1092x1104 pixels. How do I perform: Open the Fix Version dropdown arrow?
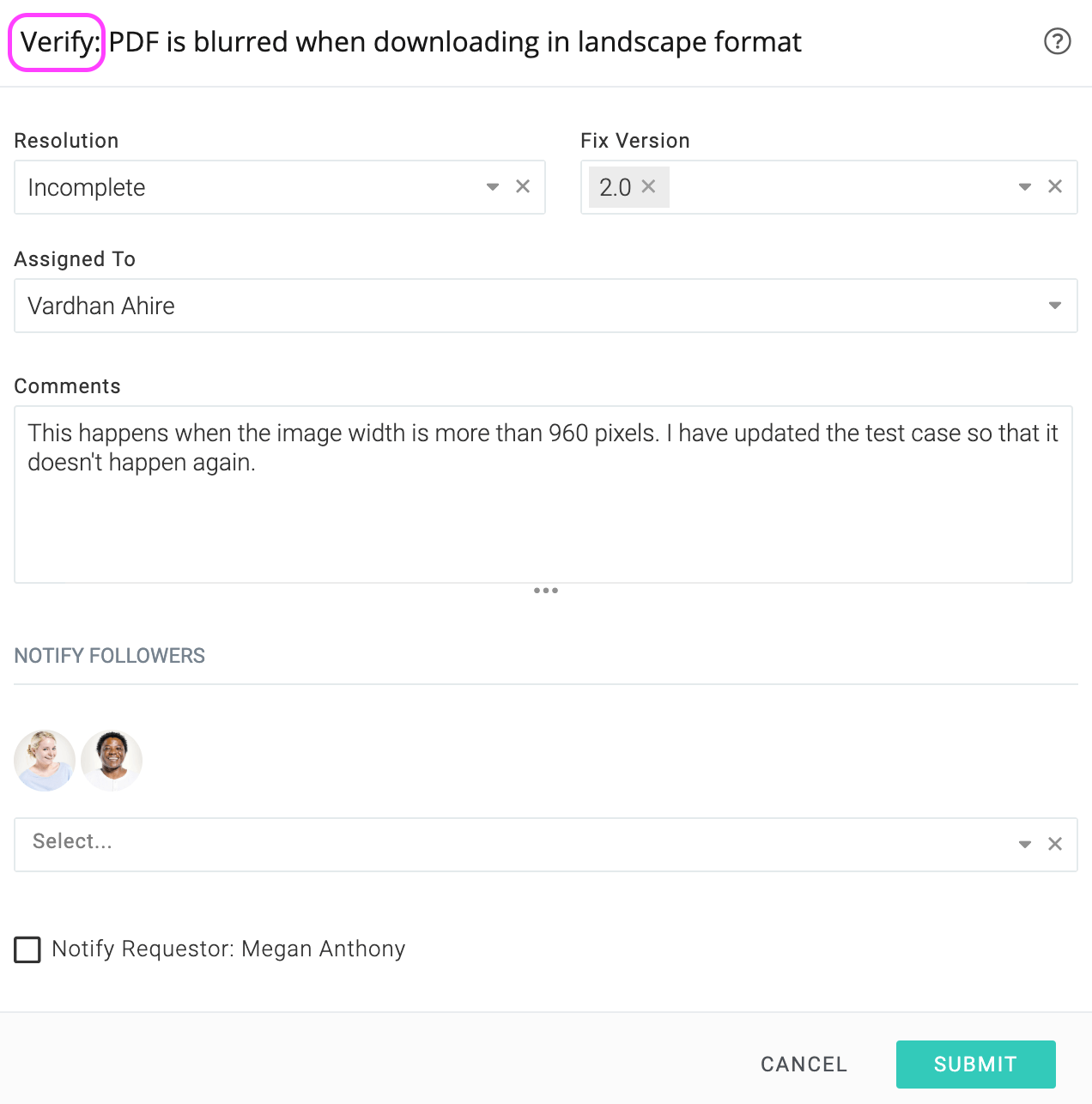click(x=1025, y=186)
